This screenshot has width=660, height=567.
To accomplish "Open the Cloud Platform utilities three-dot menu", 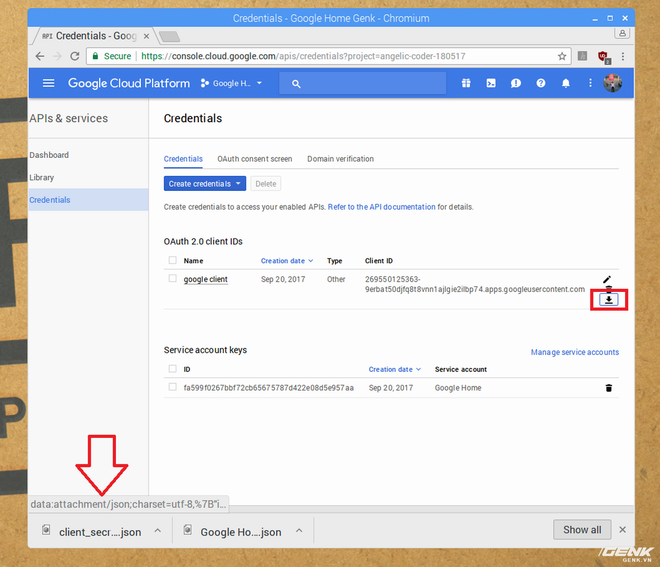I will pos(590,83).
